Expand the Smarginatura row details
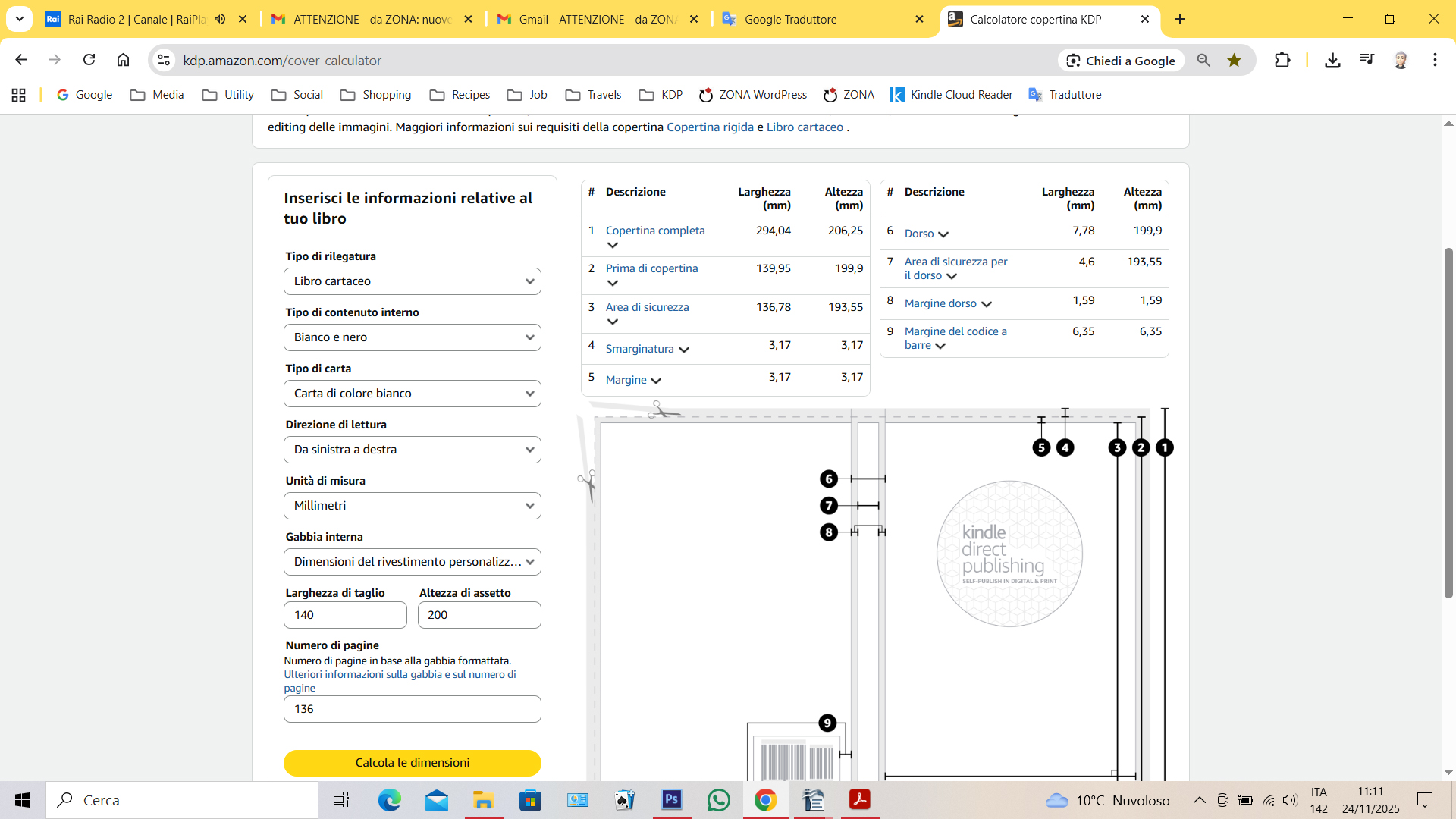 [x=683, y=350]
